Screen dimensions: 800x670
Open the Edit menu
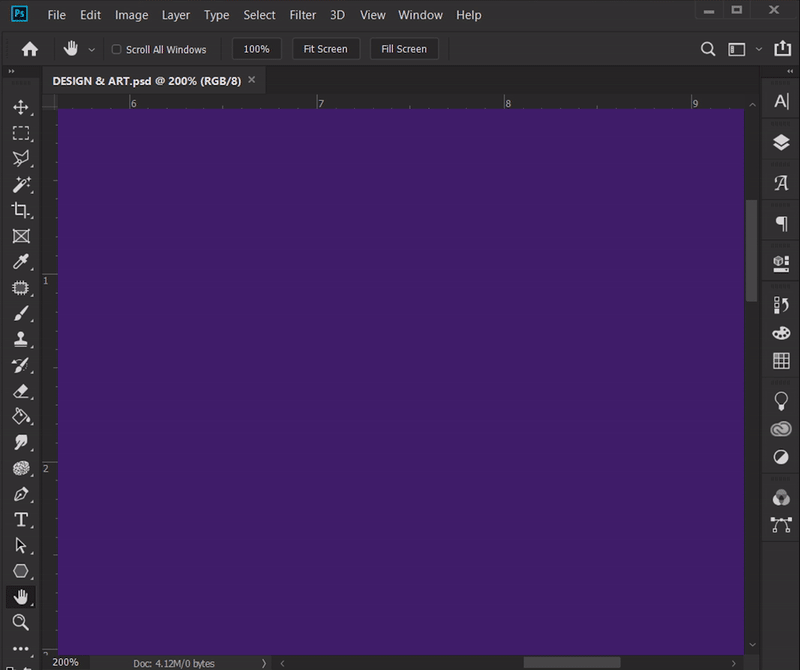point(90,15)
